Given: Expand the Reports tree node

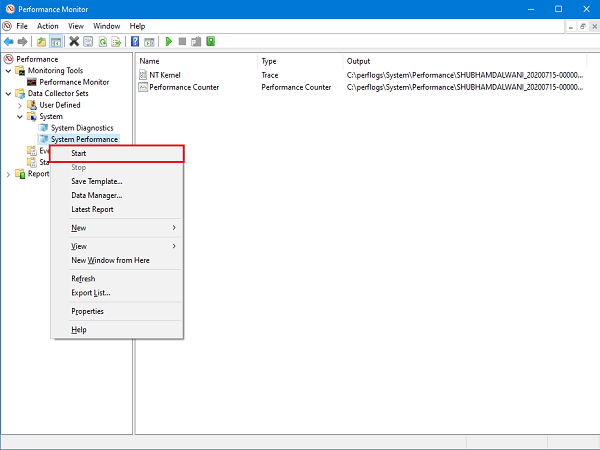Looking at the screenshot, I should [8, 174].
